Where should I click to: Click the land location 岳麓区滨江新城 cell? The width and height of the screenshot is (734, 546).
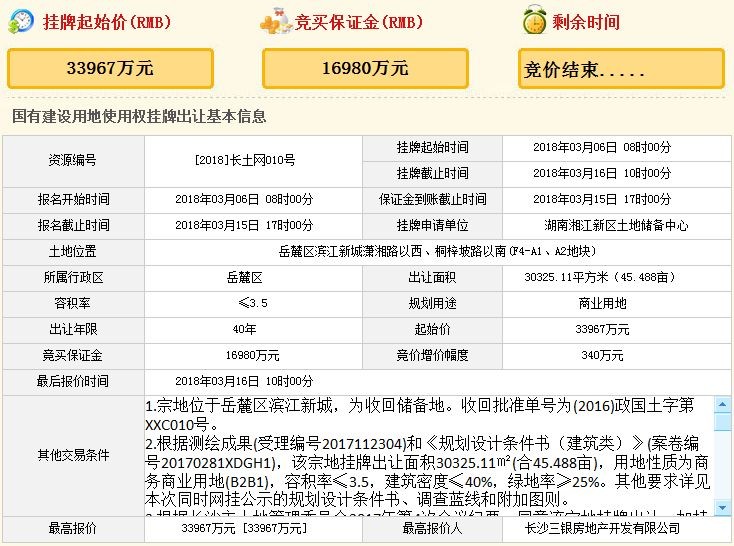click(439, 251)
